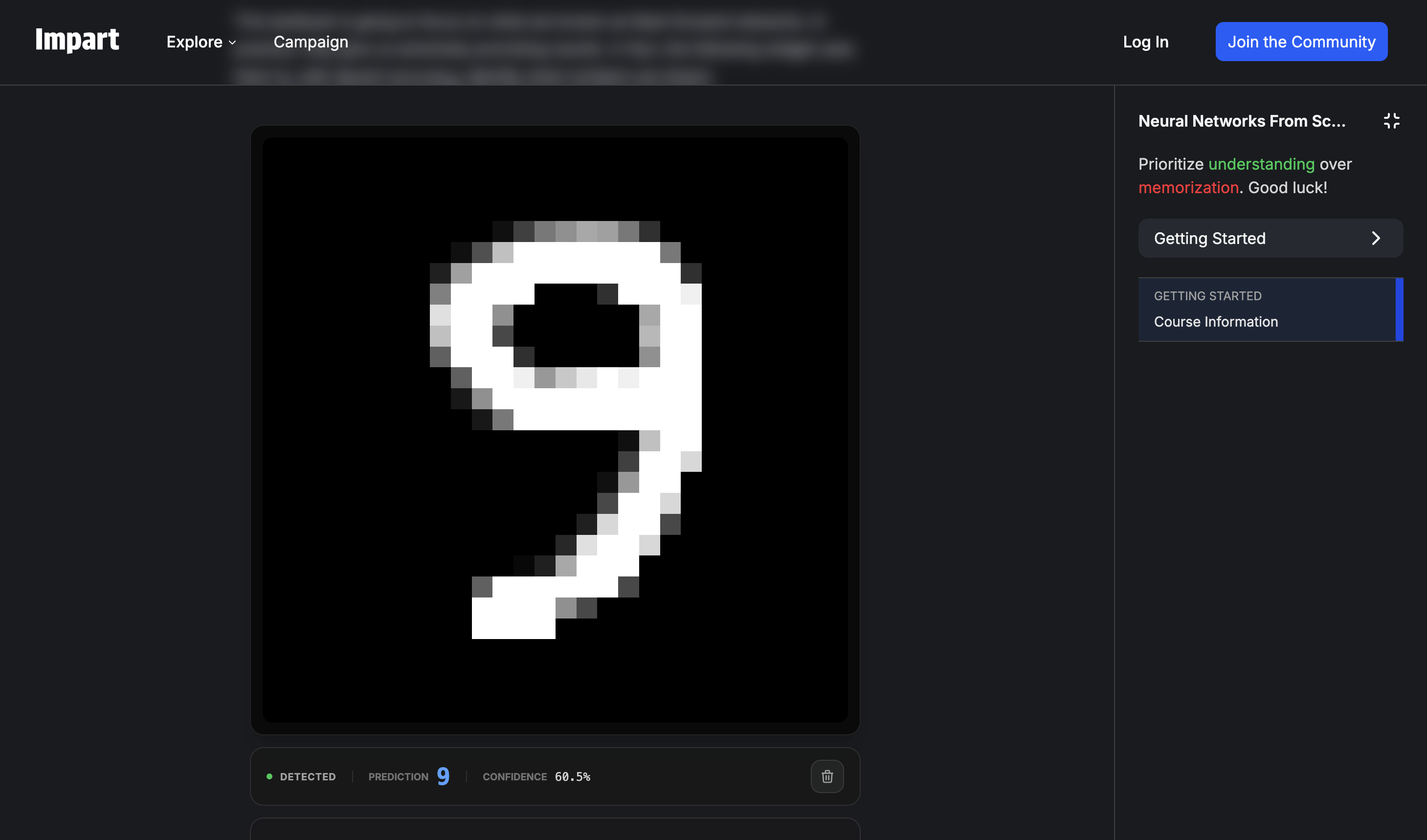Select the GETTING STARTED group label
Image resolution: width=1427 pixels, height=840 pixels.
coord(1208,295)
